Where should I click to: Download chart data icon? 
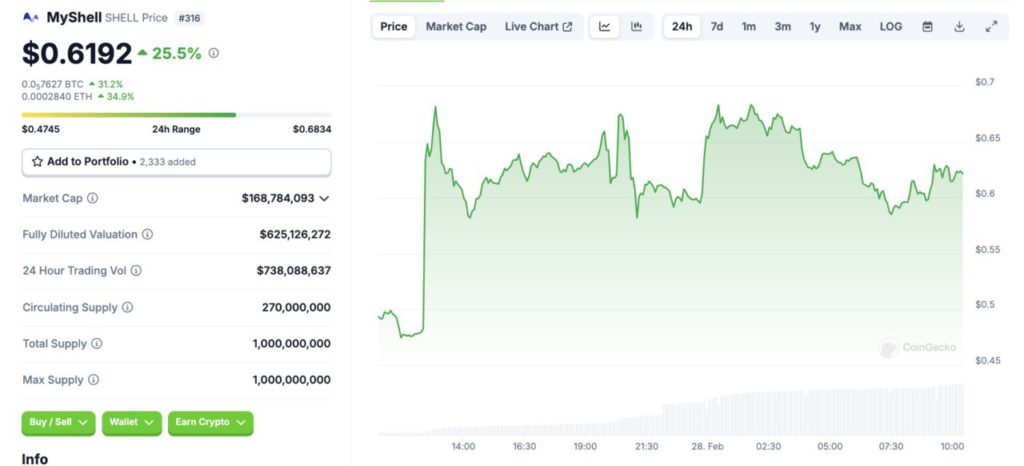point(959,27)
